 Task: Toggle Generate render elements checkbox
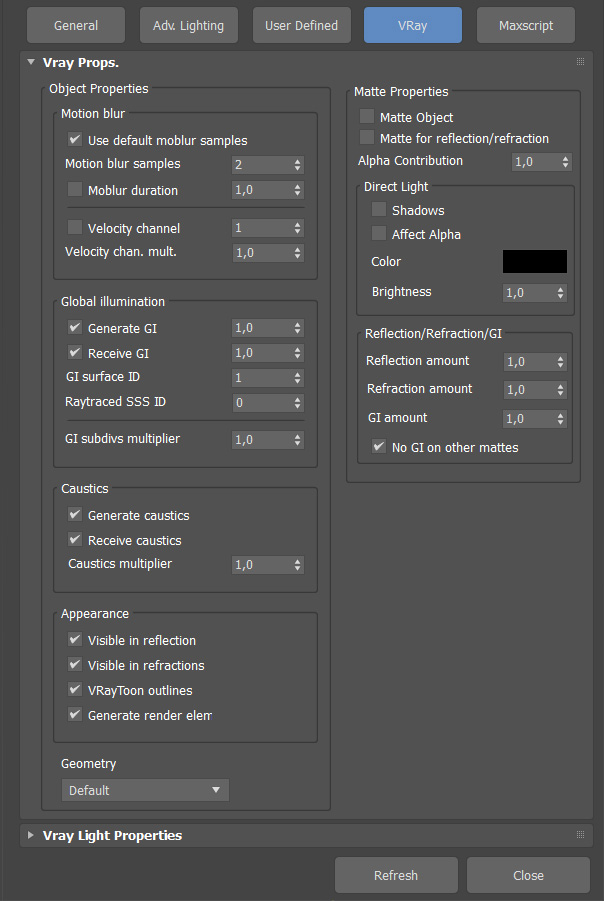click(x=75, y=715)
